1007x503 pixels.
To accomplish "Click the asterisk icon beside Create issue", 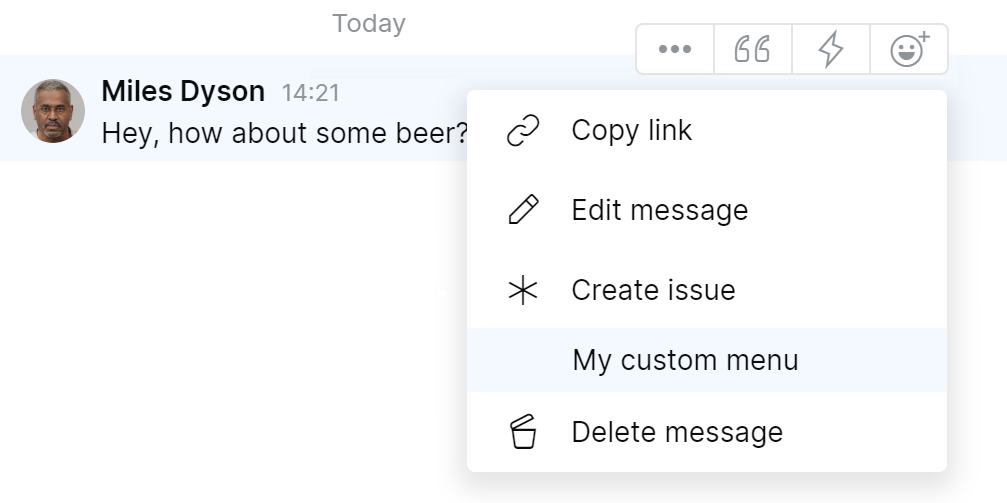I will click(523, 291).
